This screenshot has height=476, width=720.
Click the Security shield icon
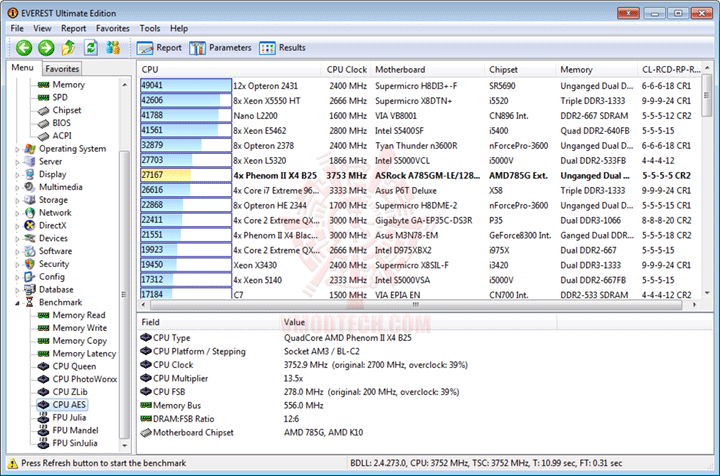[x=30, y=264]
